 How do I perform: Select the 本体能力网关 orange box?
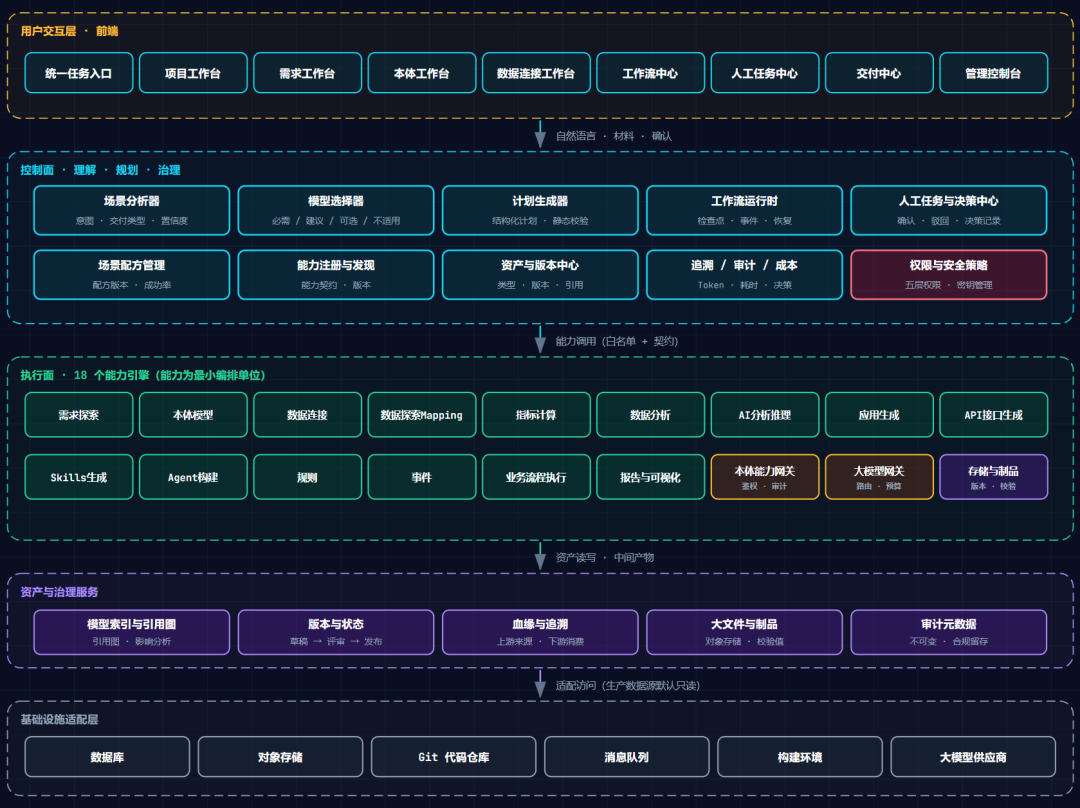(x=765, y=477)
